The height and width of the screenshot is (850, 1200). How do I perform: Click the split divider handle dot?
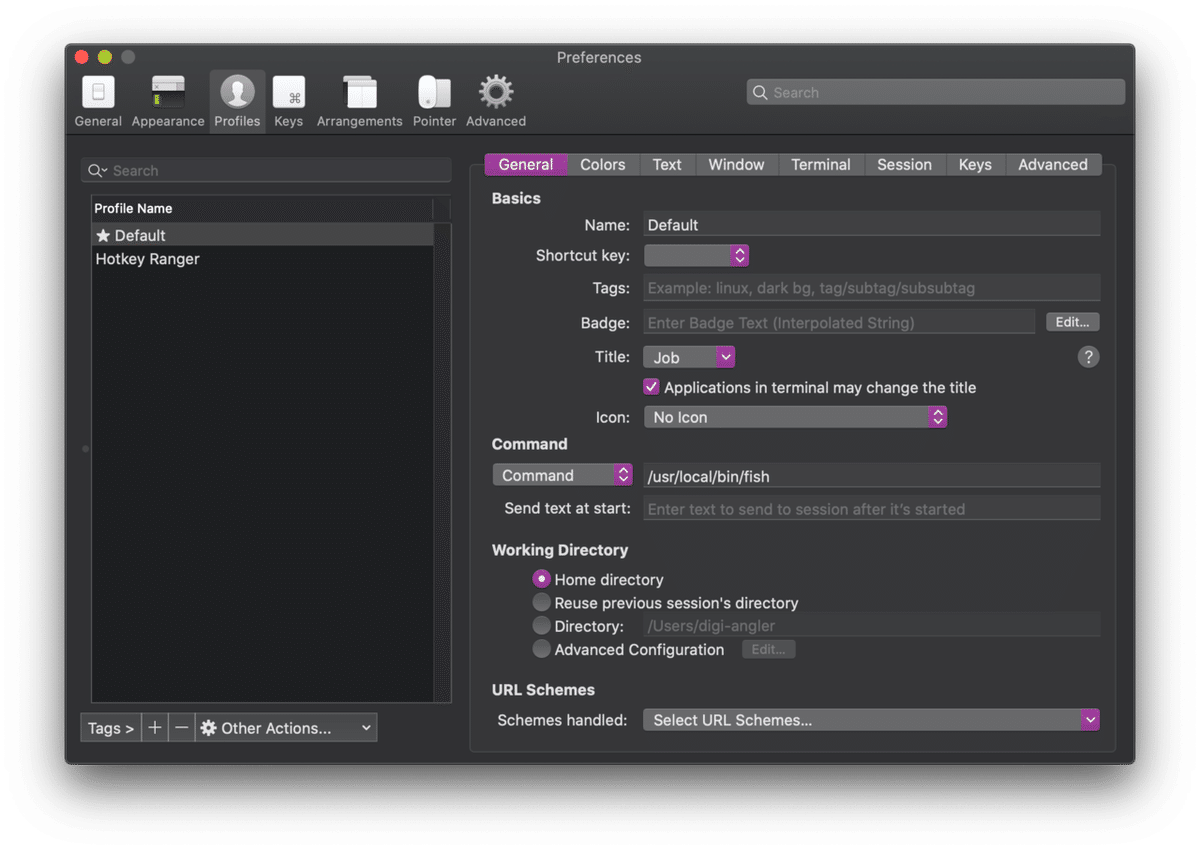tap(85, 449)
